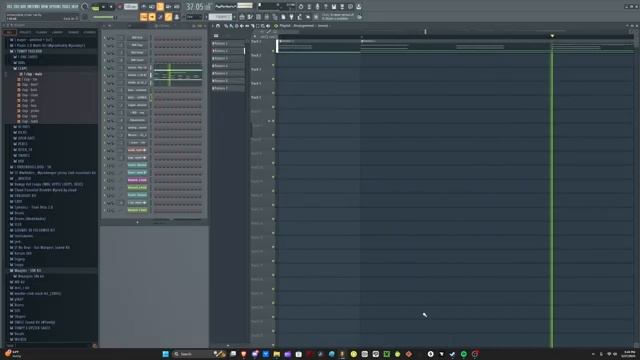Screen dimensions: 640x360
Task: Click the tempo display
Action: pos(131,7)
